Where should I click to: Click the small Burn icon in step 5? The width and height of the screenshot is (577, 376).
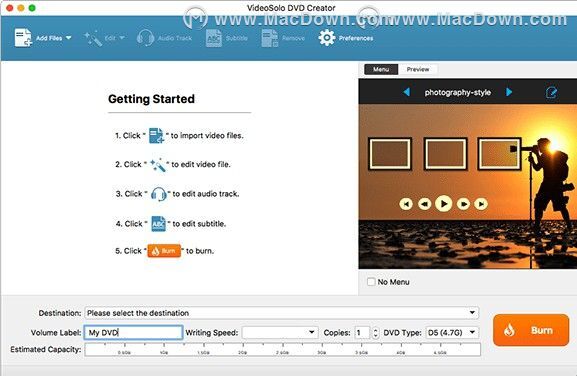[164, 251]
